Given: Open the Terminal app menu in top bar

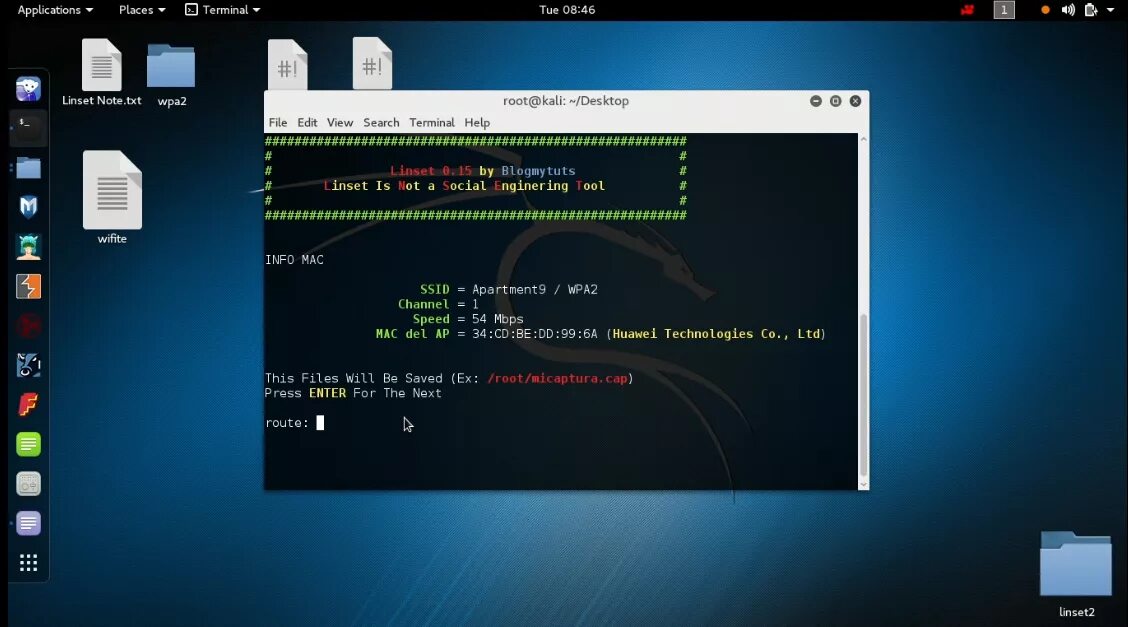Looking at the screenshot, I should [222, 10].
